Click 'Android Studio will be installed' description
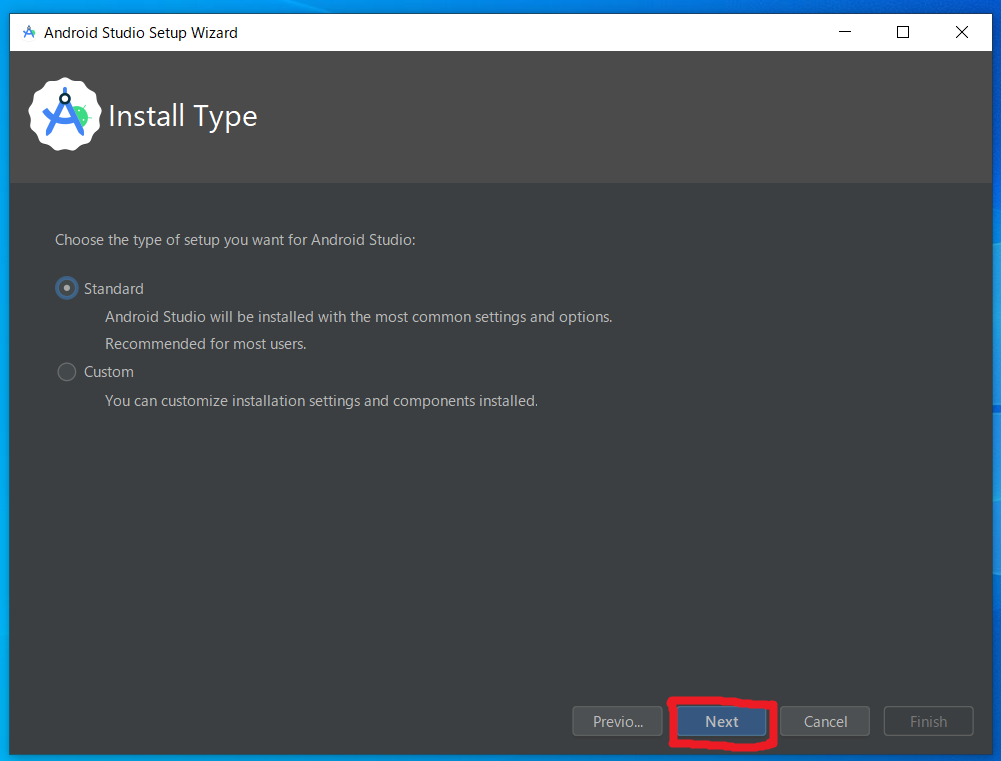 (x=358, y=317)
